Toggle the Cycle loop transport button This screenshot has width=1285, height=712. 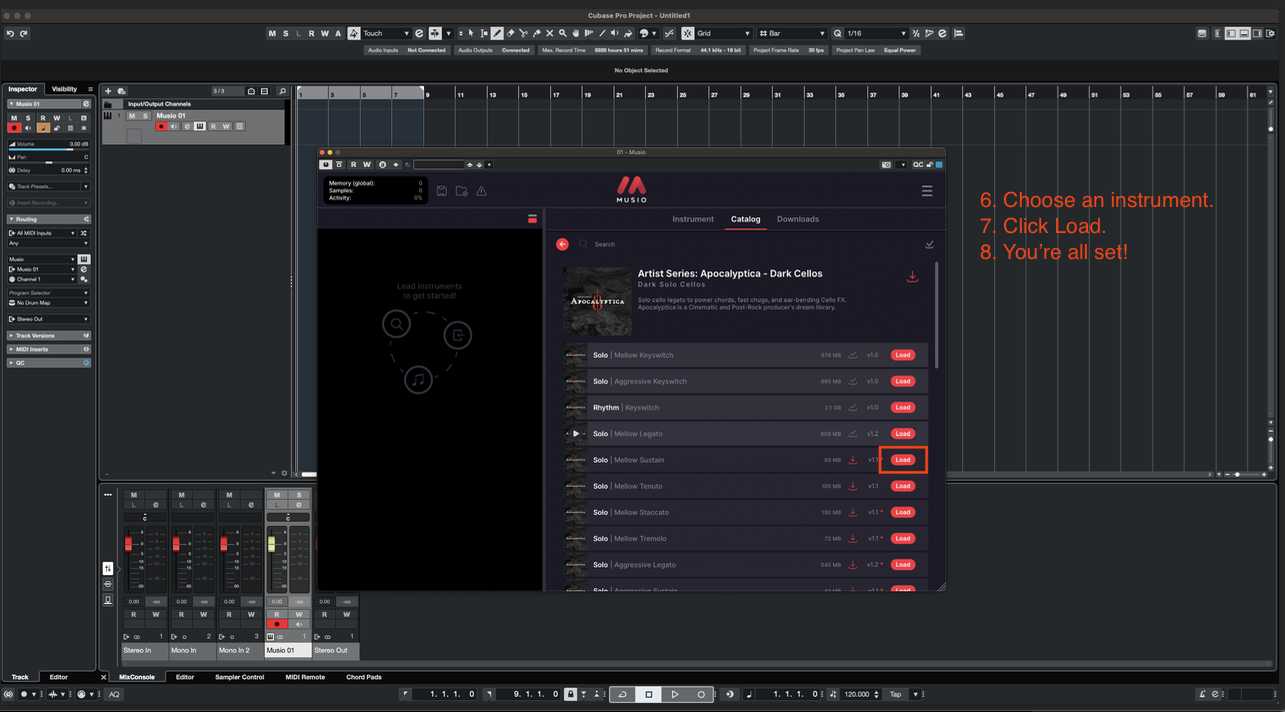point(623,694)
